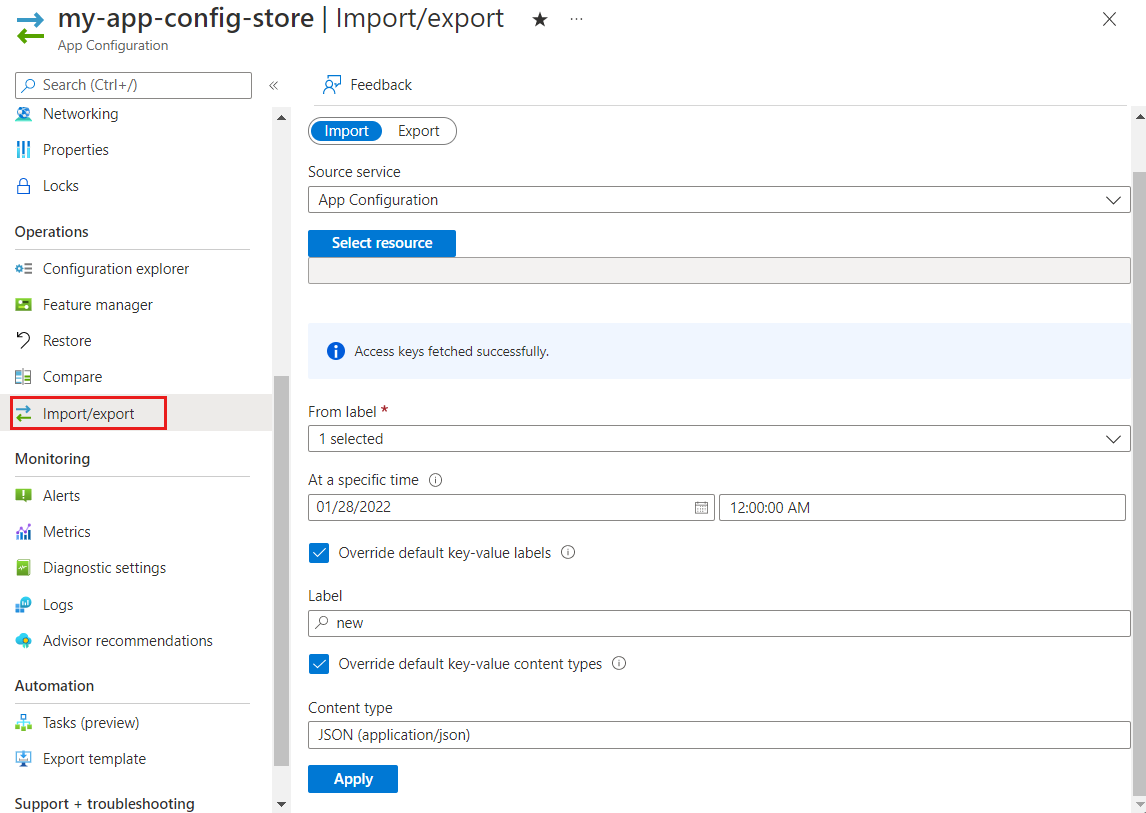The image size is (1146, 813).
Task: Click the favorite star icon in title
Action: tap(540, 20)
